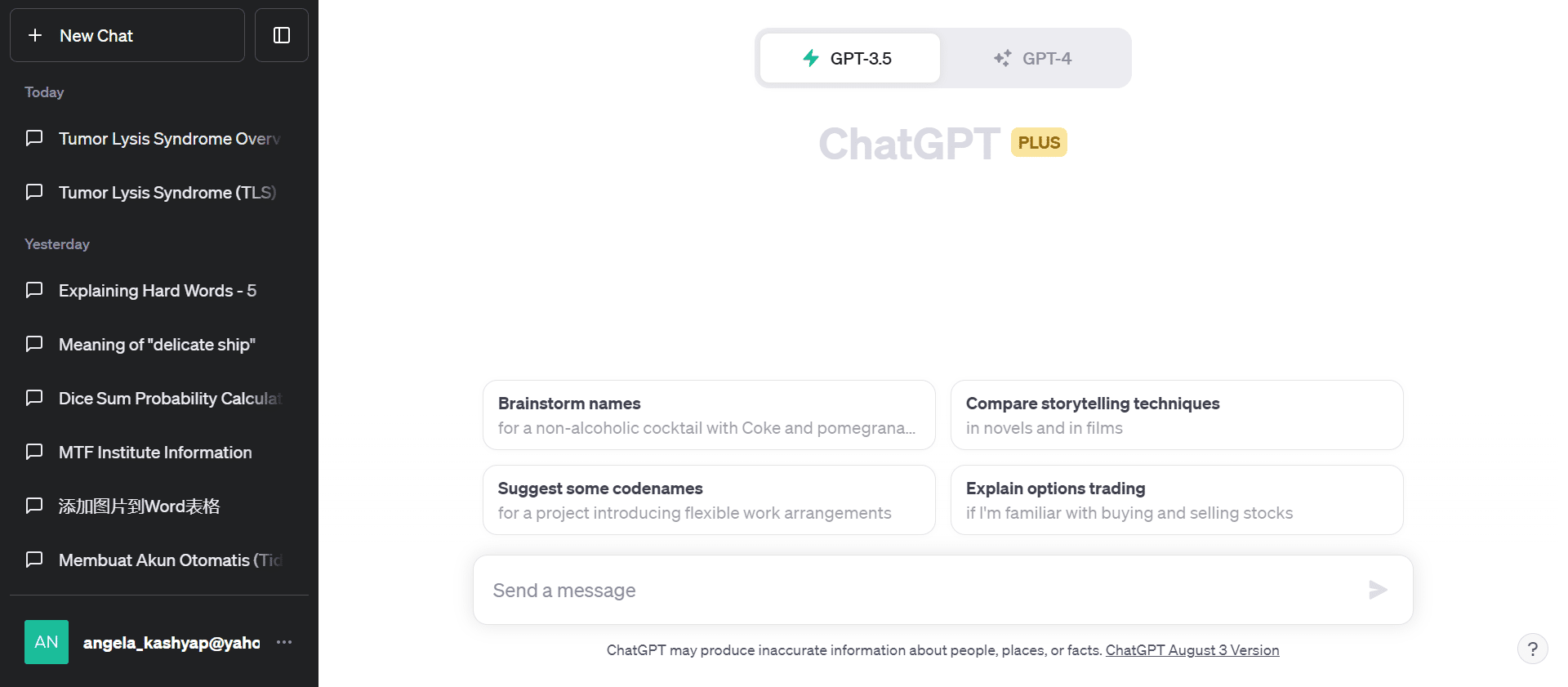Click the New Chat plus icon
The width and height of the screenshot is (1568, 687).
point(35,35)
